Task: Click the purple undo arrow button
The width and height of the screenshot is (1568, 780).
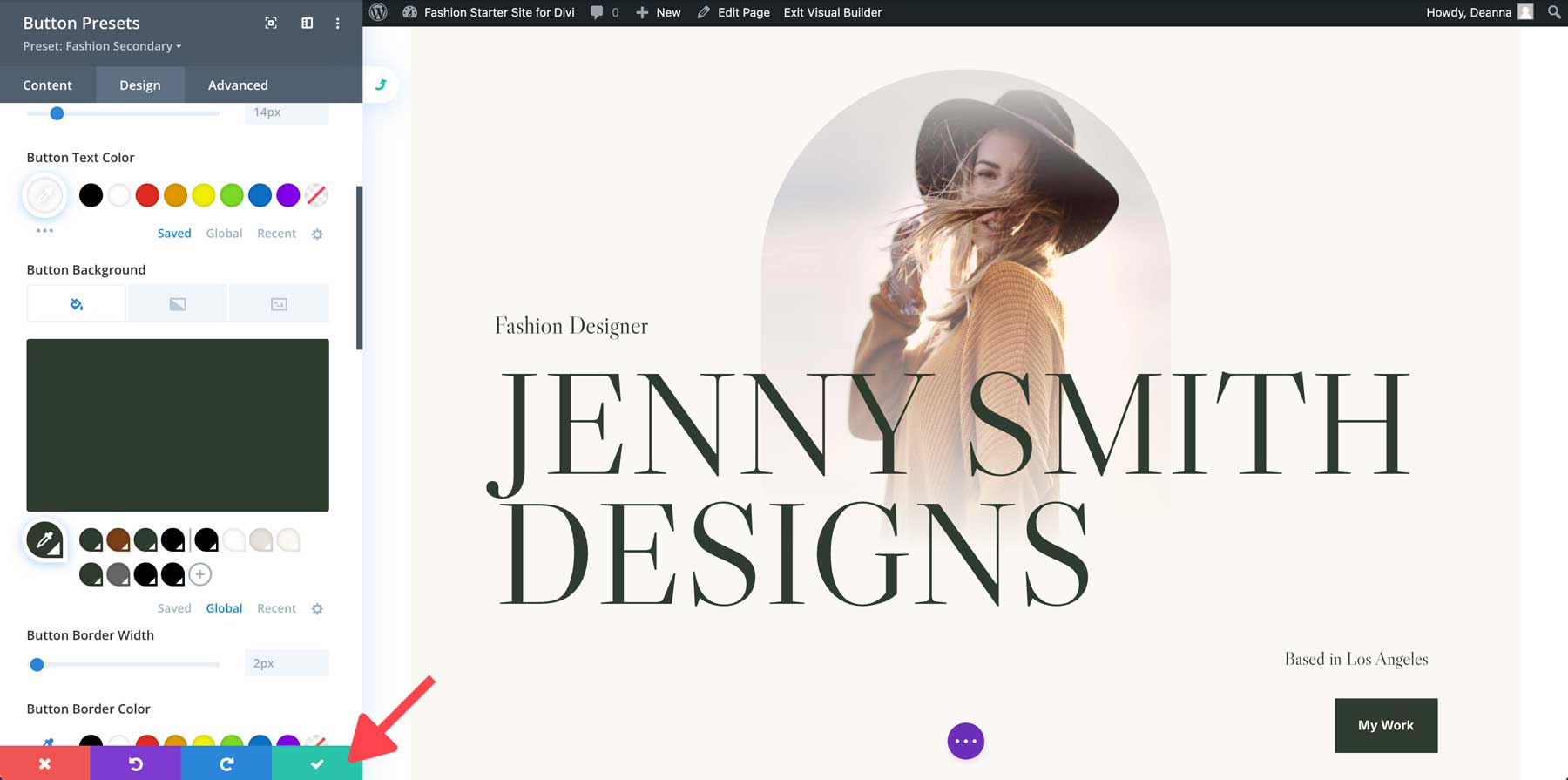Action: [135, 763]
